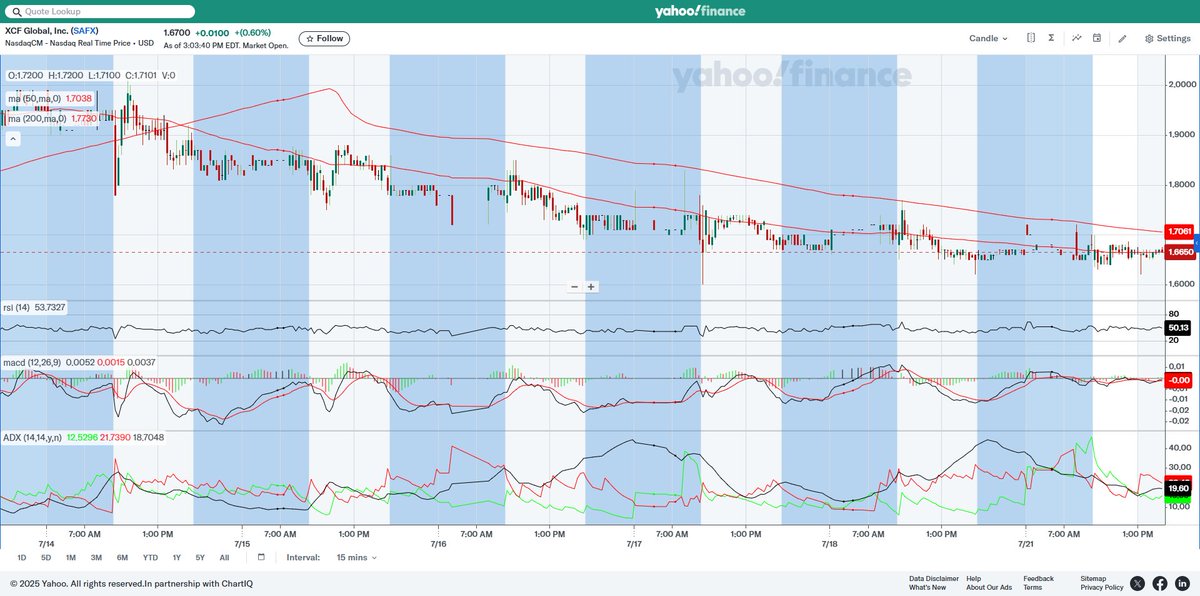Open the Candle chart type dropdown

click(988, 38)
